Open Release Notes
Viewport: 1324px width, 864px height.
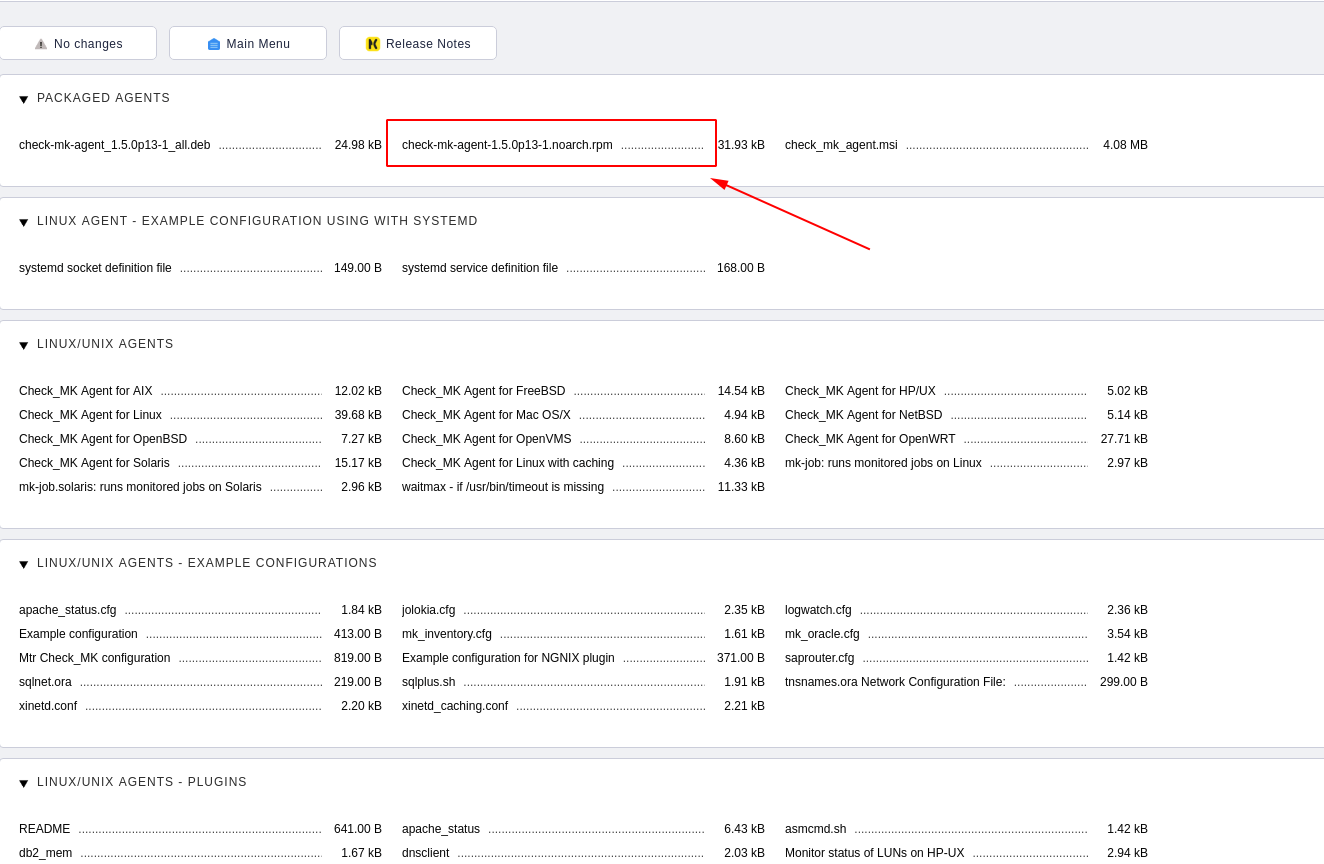(x=418, y=43)
